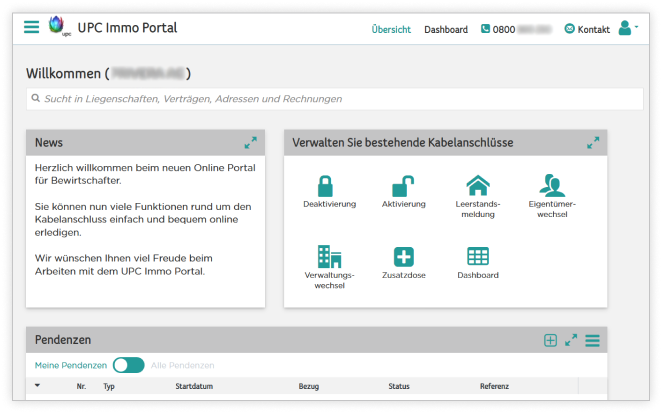The image size is (662, 414).
Task: Click the search input field
Action: 335,99
